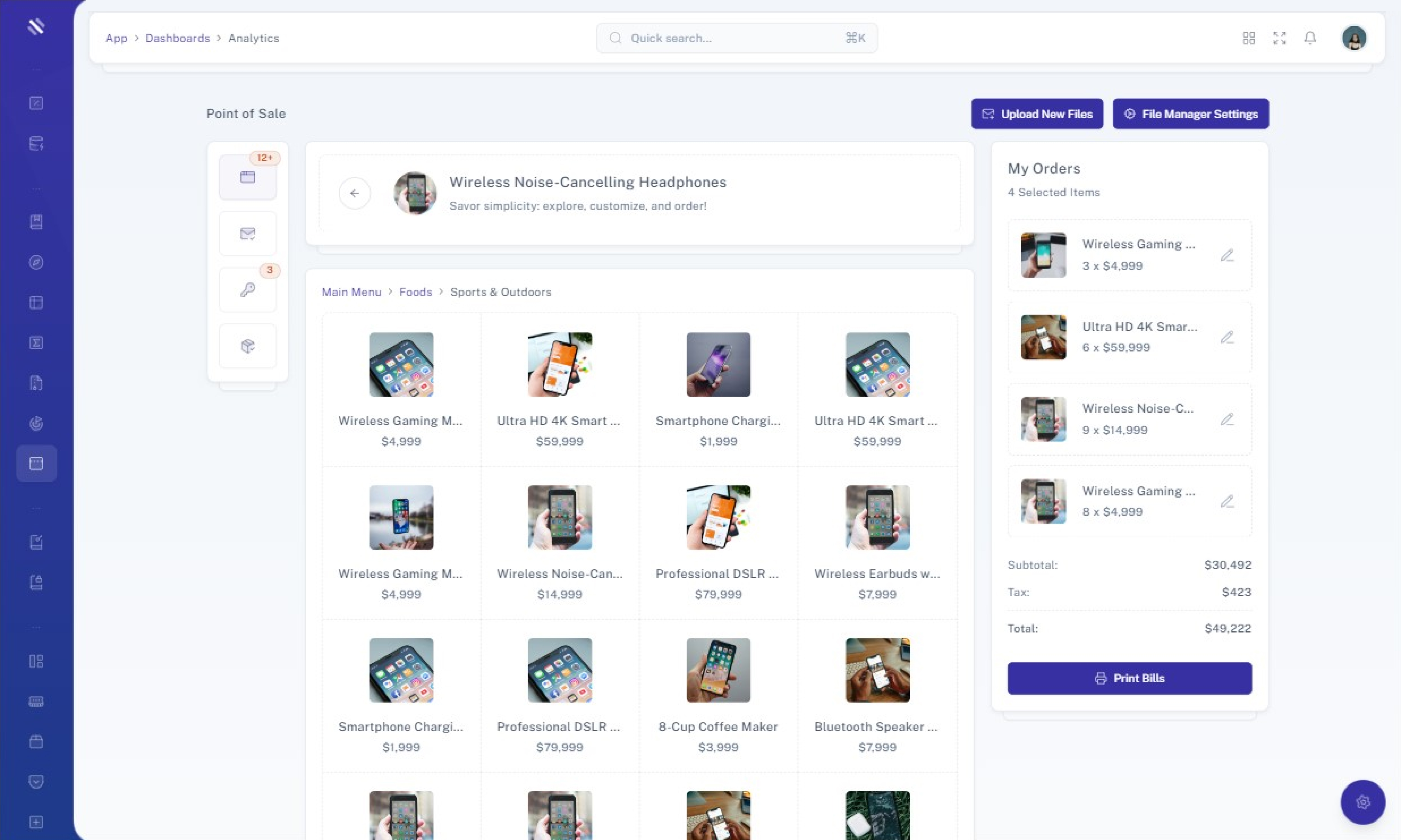Edit the Ultra HD 4K Smart order item
1401x840 pixels.
(1227, 337)
